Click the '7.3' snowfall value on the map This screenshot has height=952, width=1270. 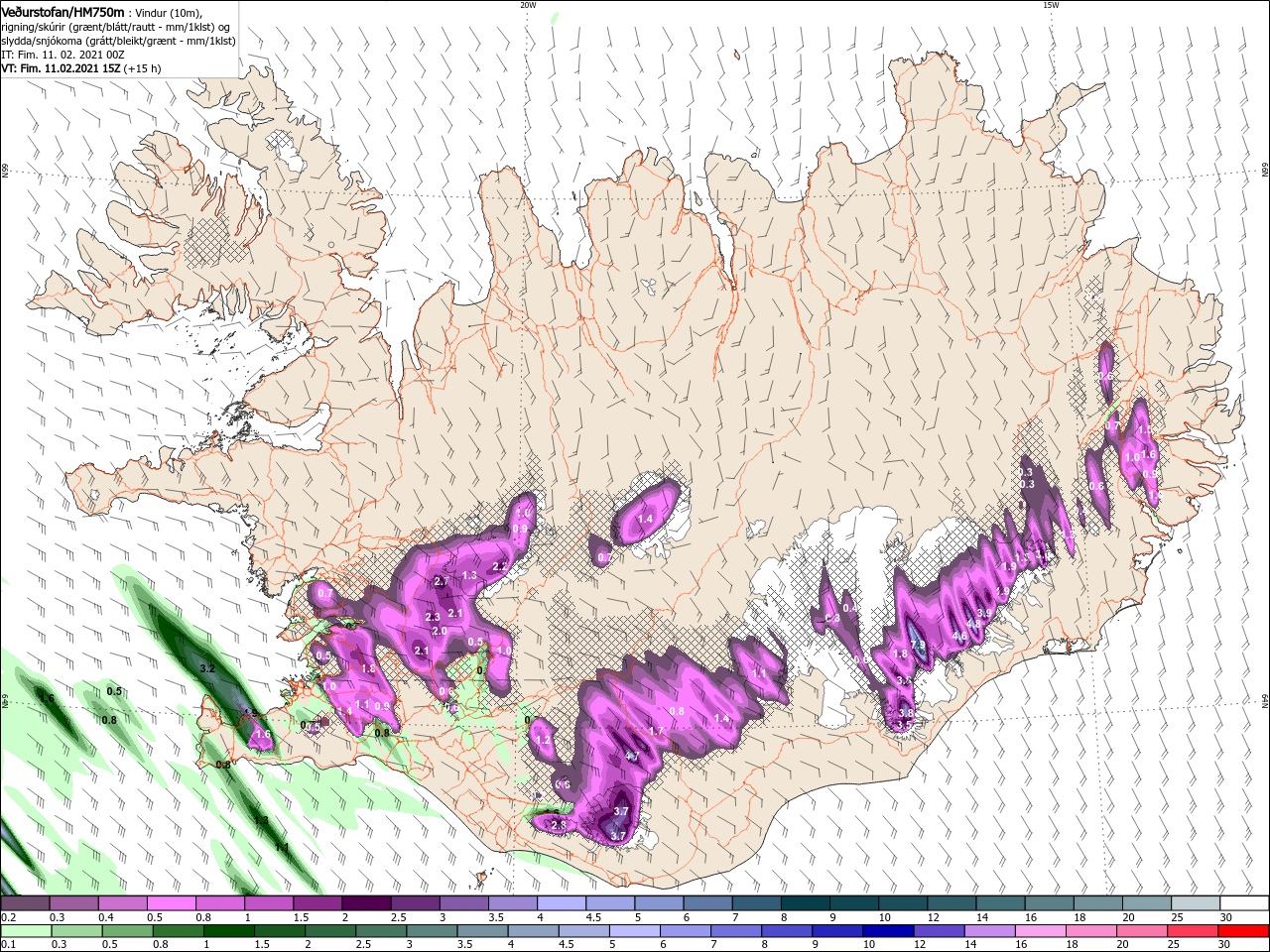918,646
